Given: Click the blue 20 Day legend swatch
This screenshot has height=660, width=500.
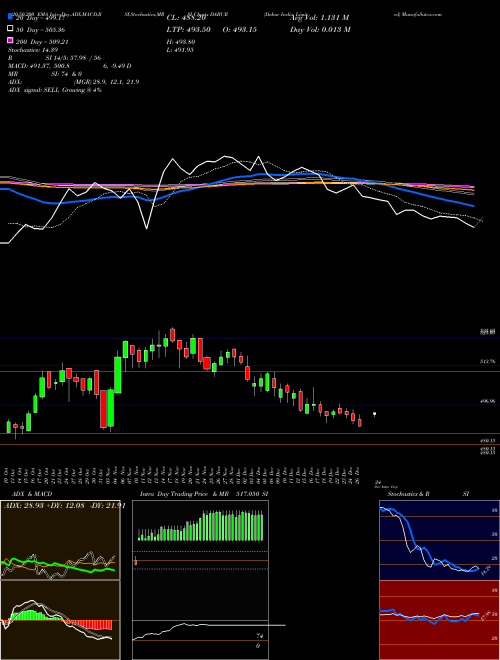Looking at the screenshot, I should [11, 17].
